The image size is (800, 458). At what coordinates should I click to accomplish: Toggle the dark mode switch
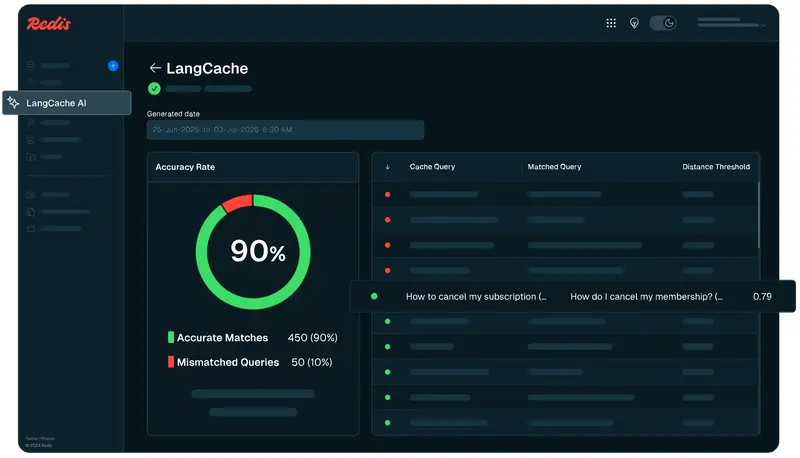coord(663,23)
